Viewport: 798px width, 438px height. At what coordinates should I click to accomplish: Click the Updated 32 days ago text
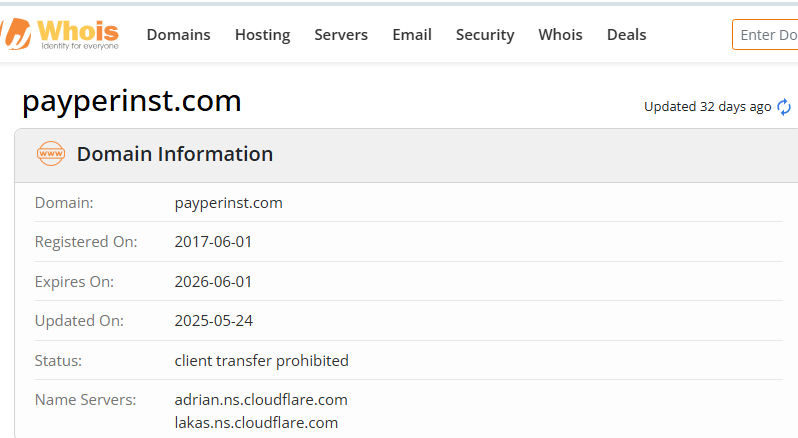click(707, 107)
